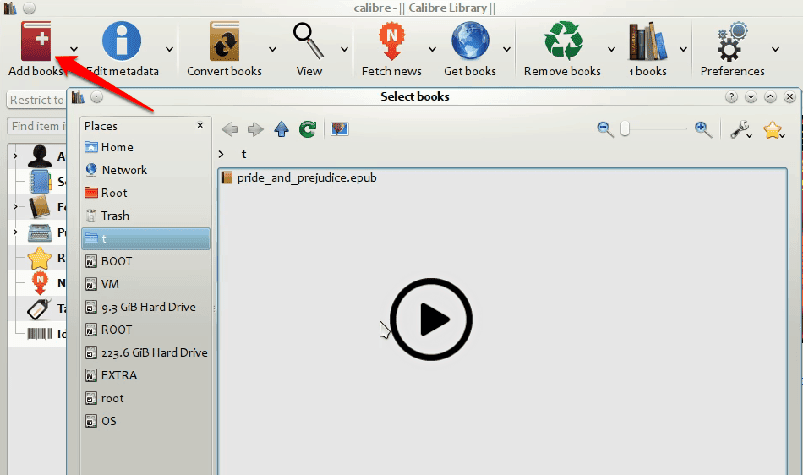The width and height of the screenshot is (804, 475).
Task: Open the wrench options menu
Action: (740, 130)
